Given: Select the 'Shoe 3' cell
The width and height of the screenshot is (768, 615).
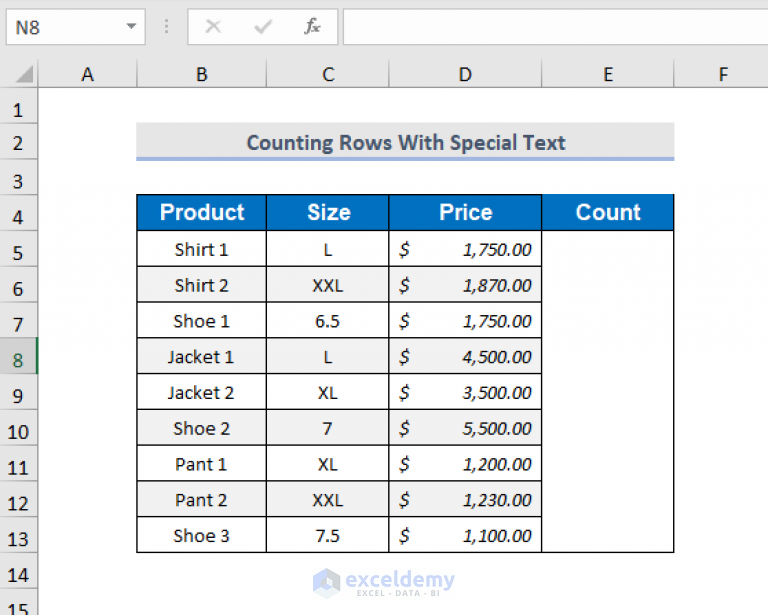Looking at the screenshot, I should click(201, 535).
